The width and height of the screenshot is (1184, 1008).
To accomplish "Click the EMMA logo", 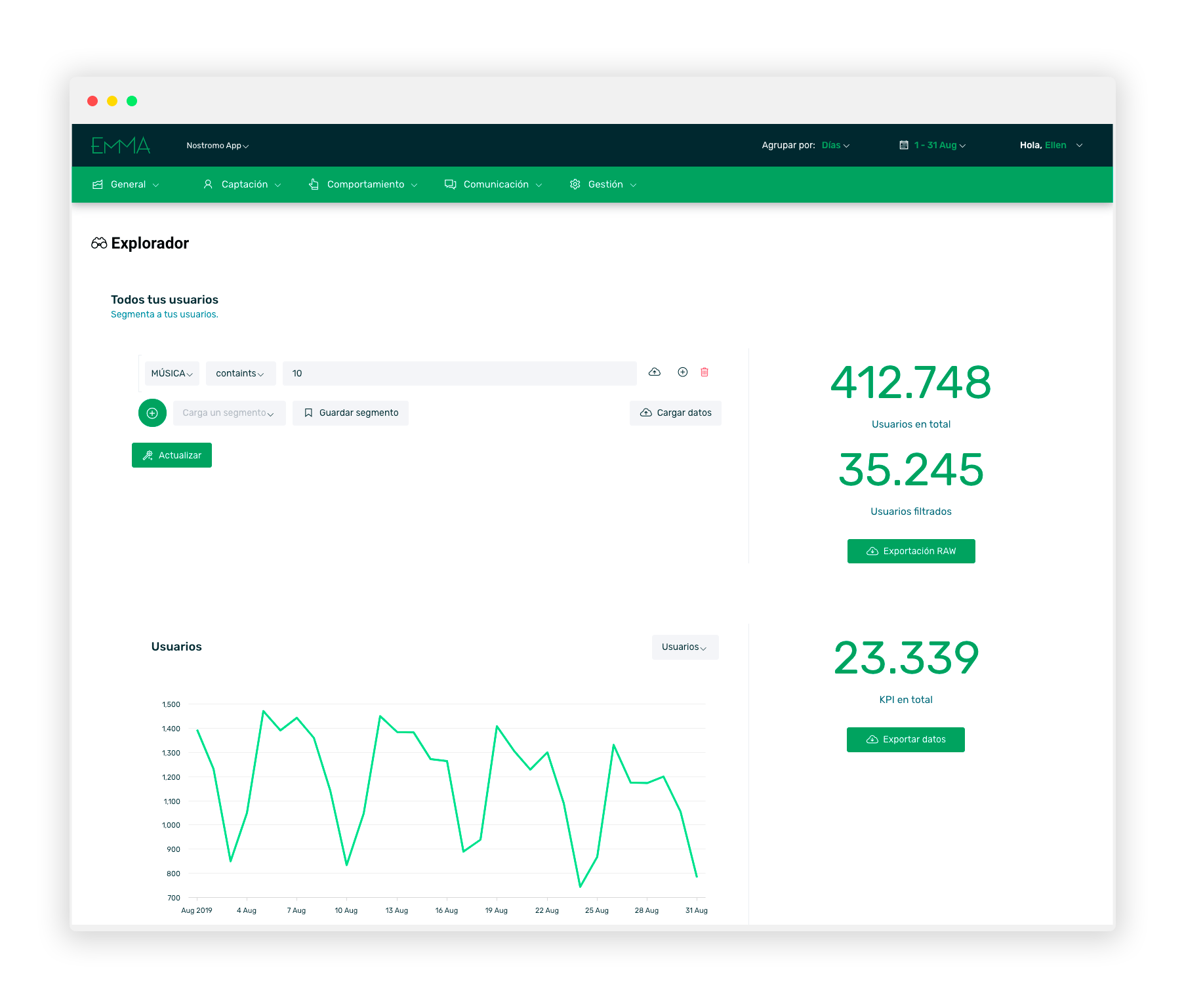I will 121,145.
